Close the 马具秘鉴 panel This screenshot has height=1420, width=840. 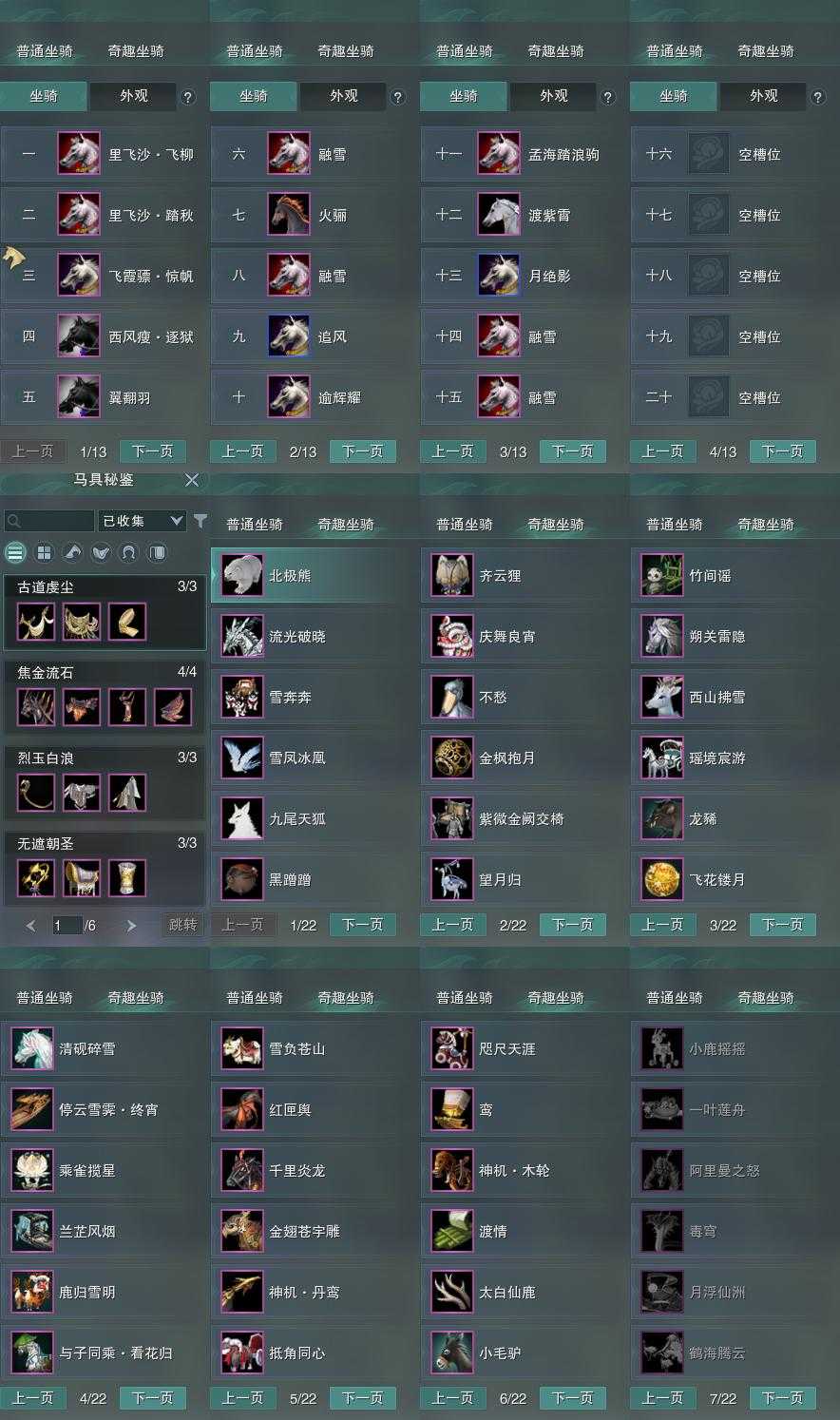192,480
